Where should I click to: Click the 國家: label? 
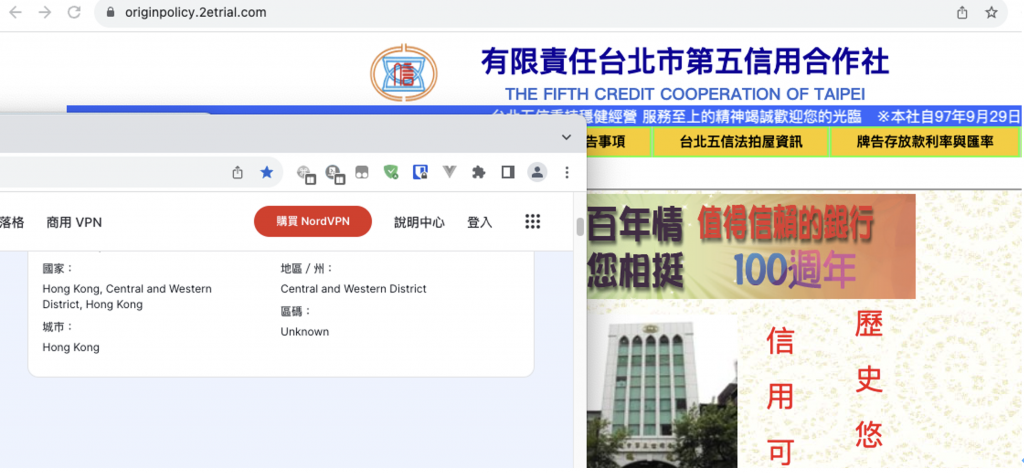58,269
